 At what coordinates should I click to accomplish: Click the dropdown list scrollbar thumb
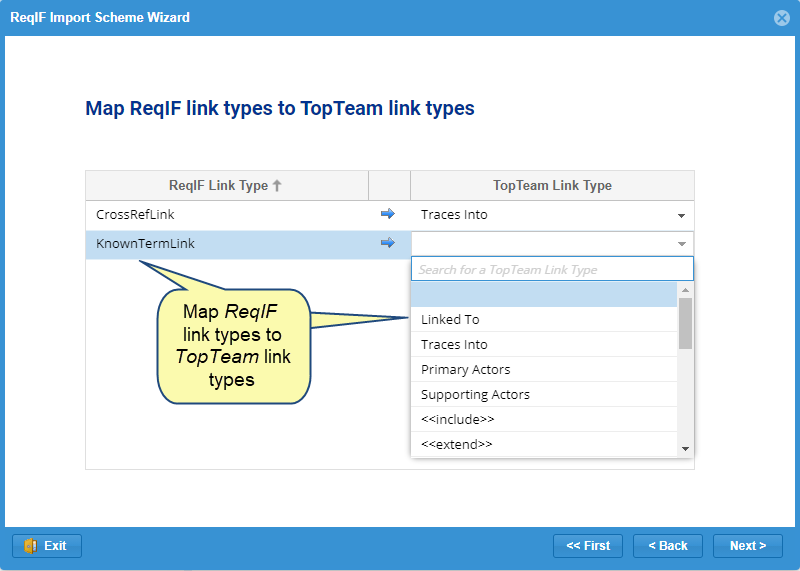(685, 324)
